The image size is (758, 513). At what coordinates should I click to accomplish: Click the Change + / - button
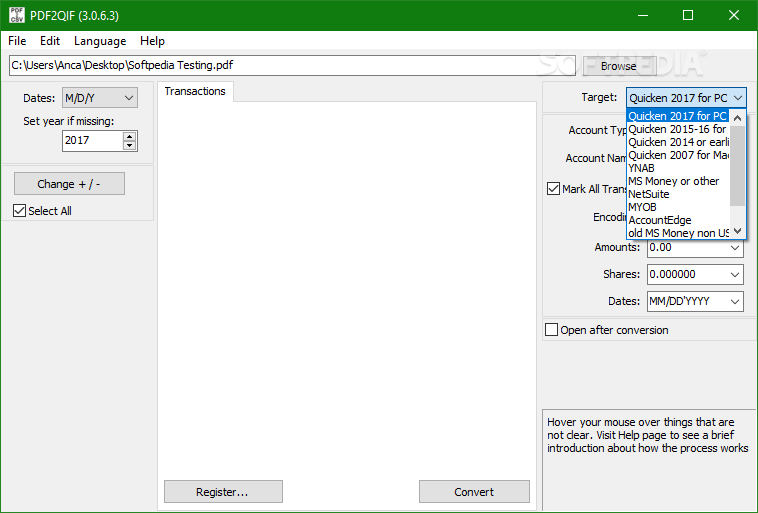click(x=69, y=184)
